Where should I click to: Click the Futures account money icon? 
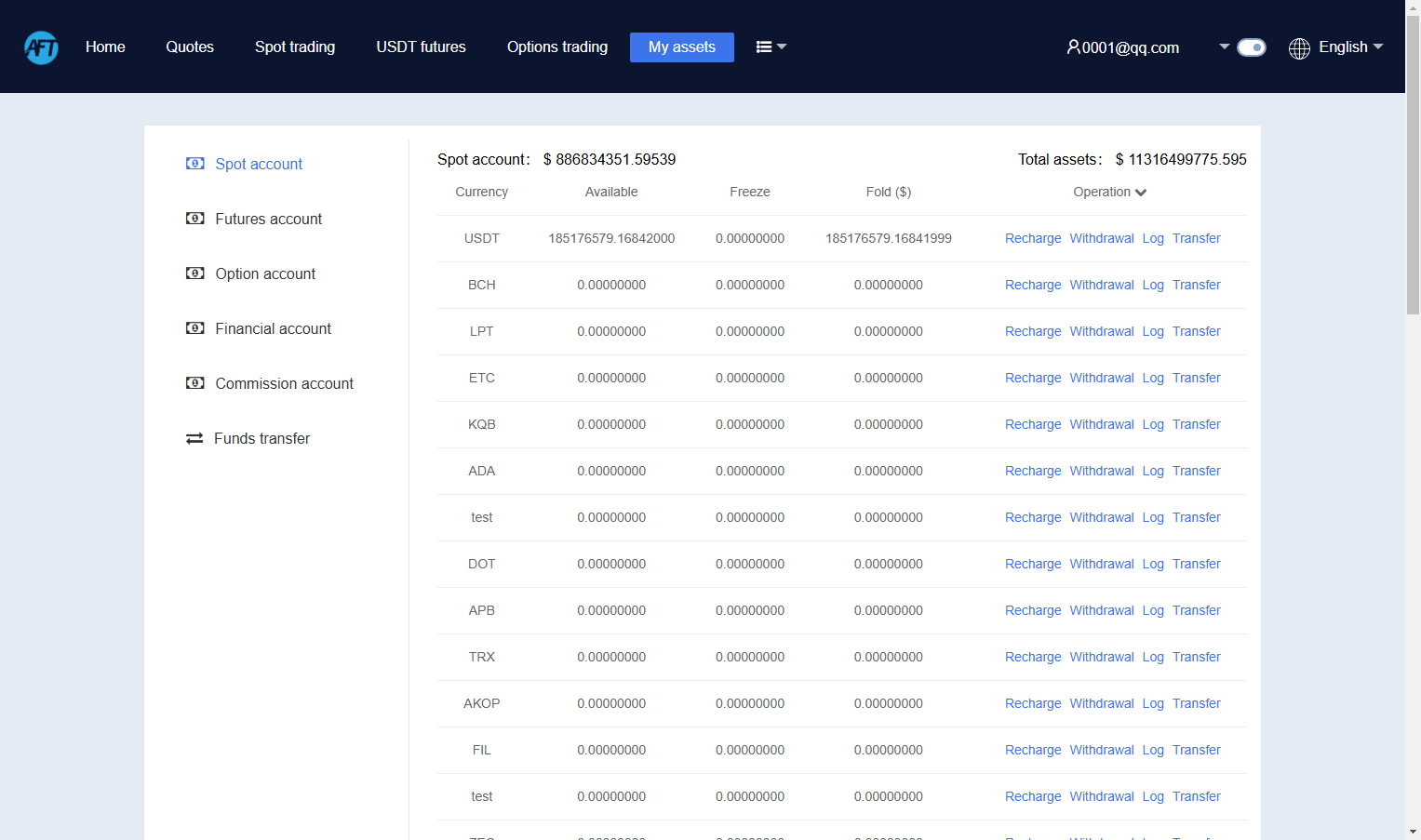pyautogui.click(x=195, y=219)
